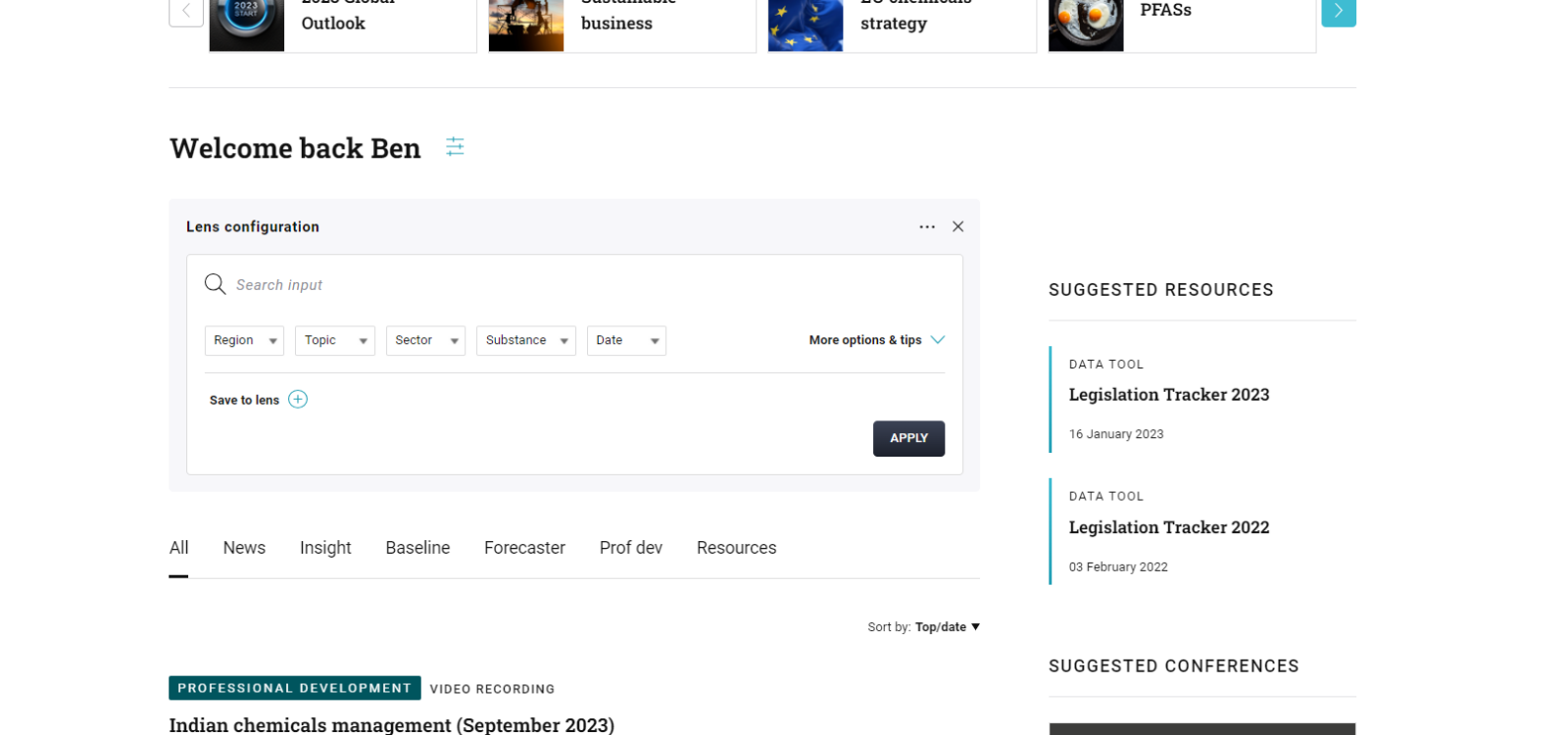Open the Substance dropdown
The height and width of the screenshot is (735, 1568).
526,340
